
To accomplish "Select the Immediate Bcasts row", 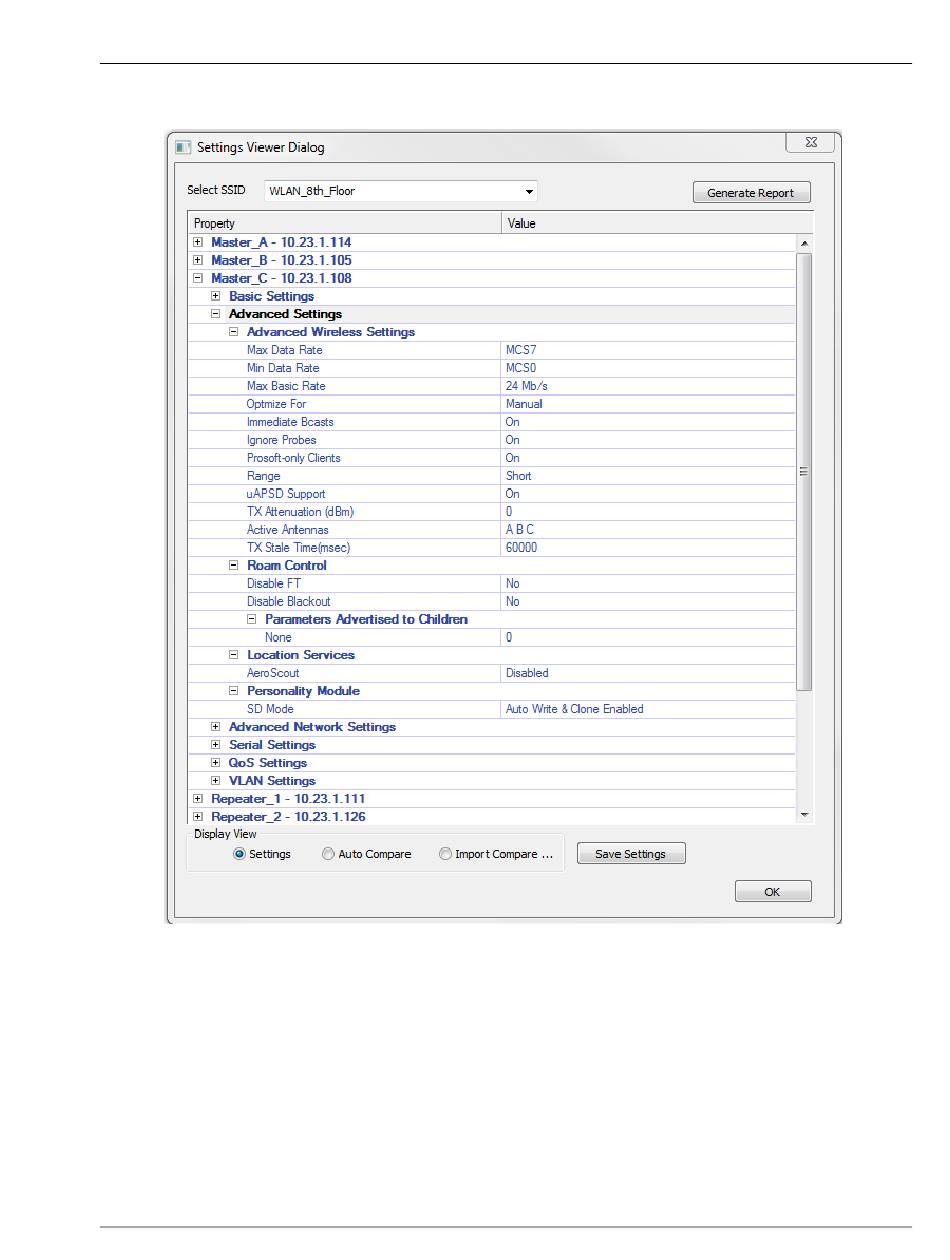I will [x=492, y=422].
